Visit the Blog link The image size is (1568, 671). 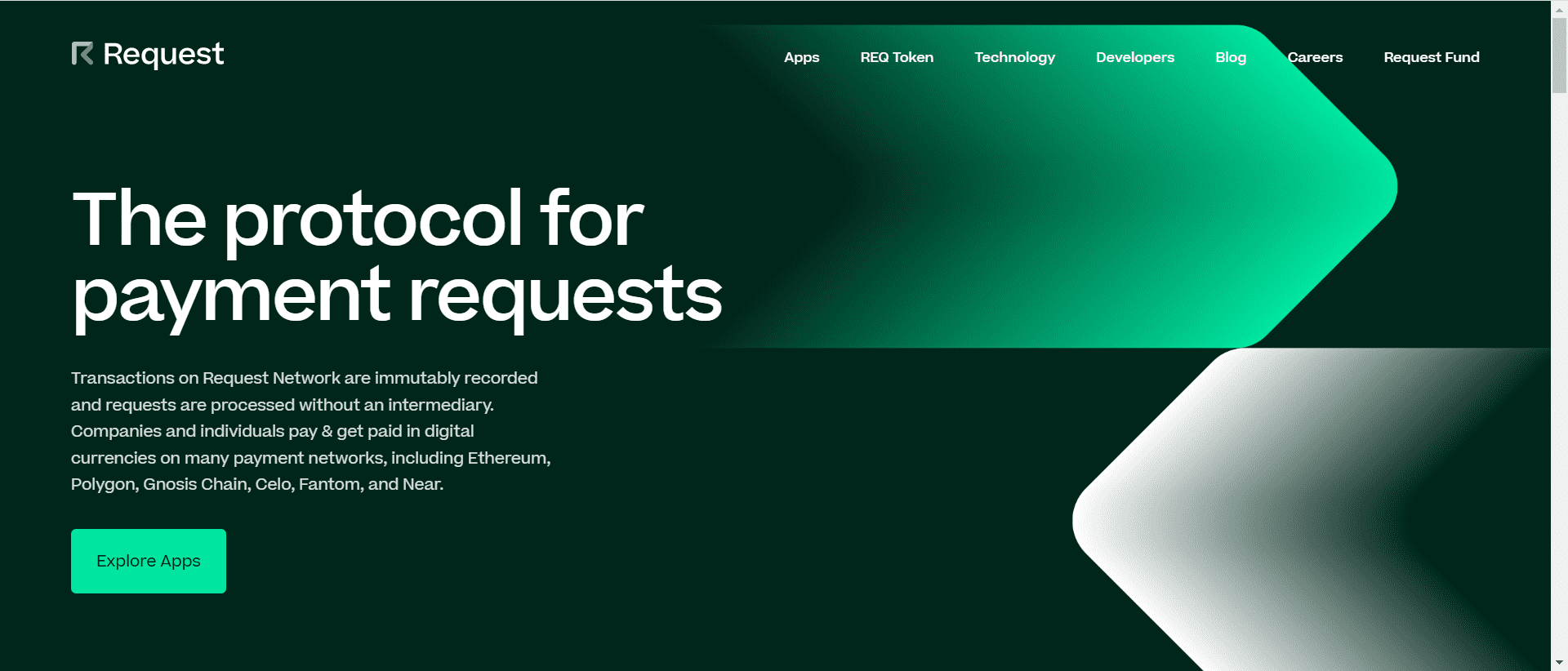[1231, 57]
